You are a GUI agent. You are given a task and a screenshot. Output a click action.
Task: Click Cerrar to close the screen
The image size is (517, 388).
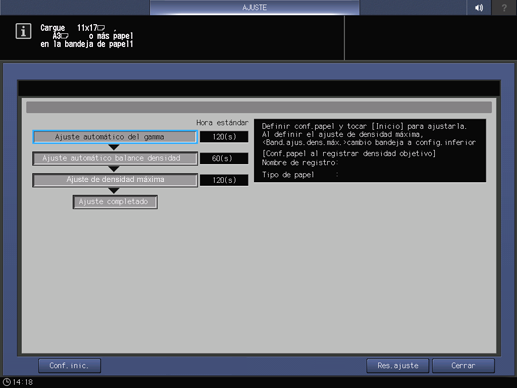(x=463, y=366)
